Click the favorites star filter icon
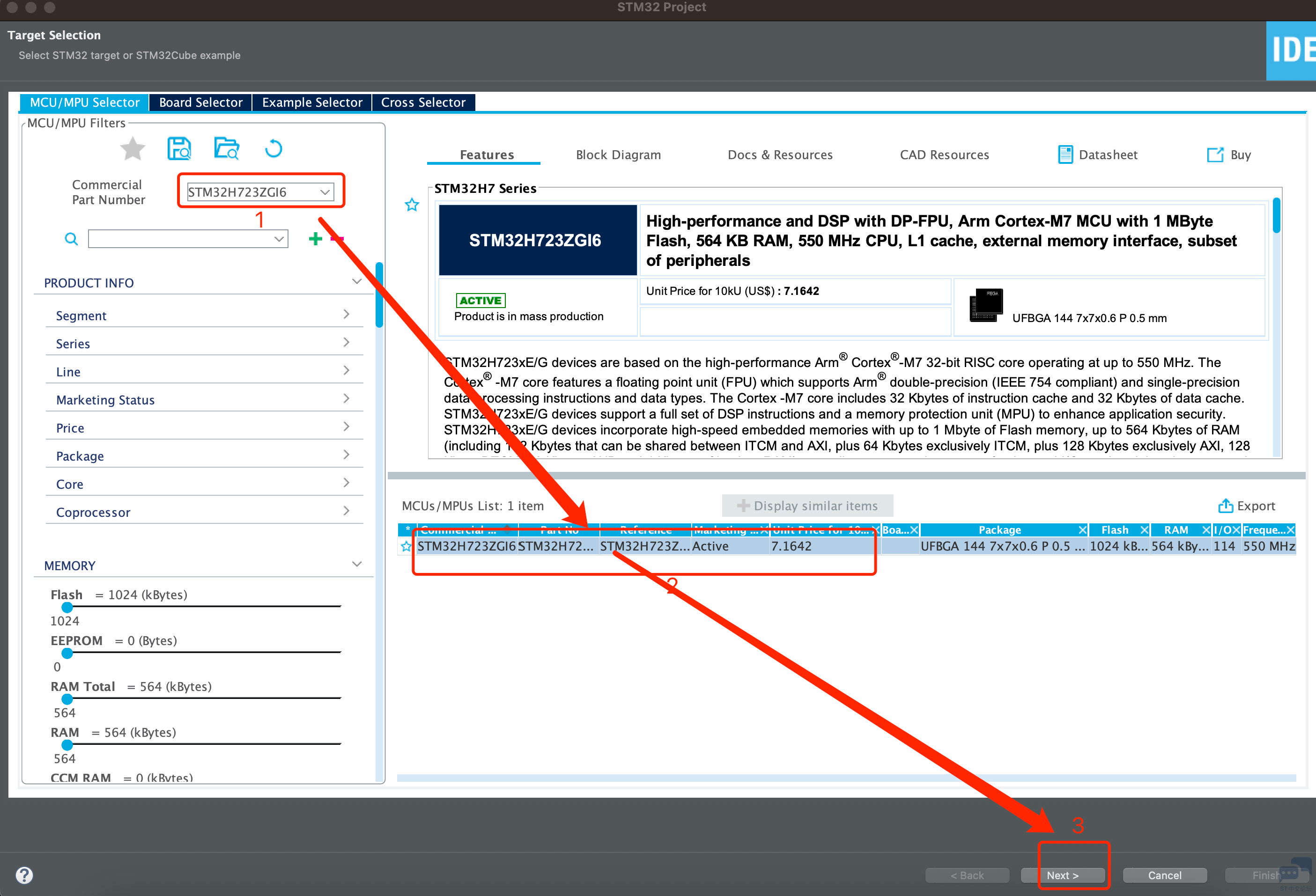 tap(133, 149)
